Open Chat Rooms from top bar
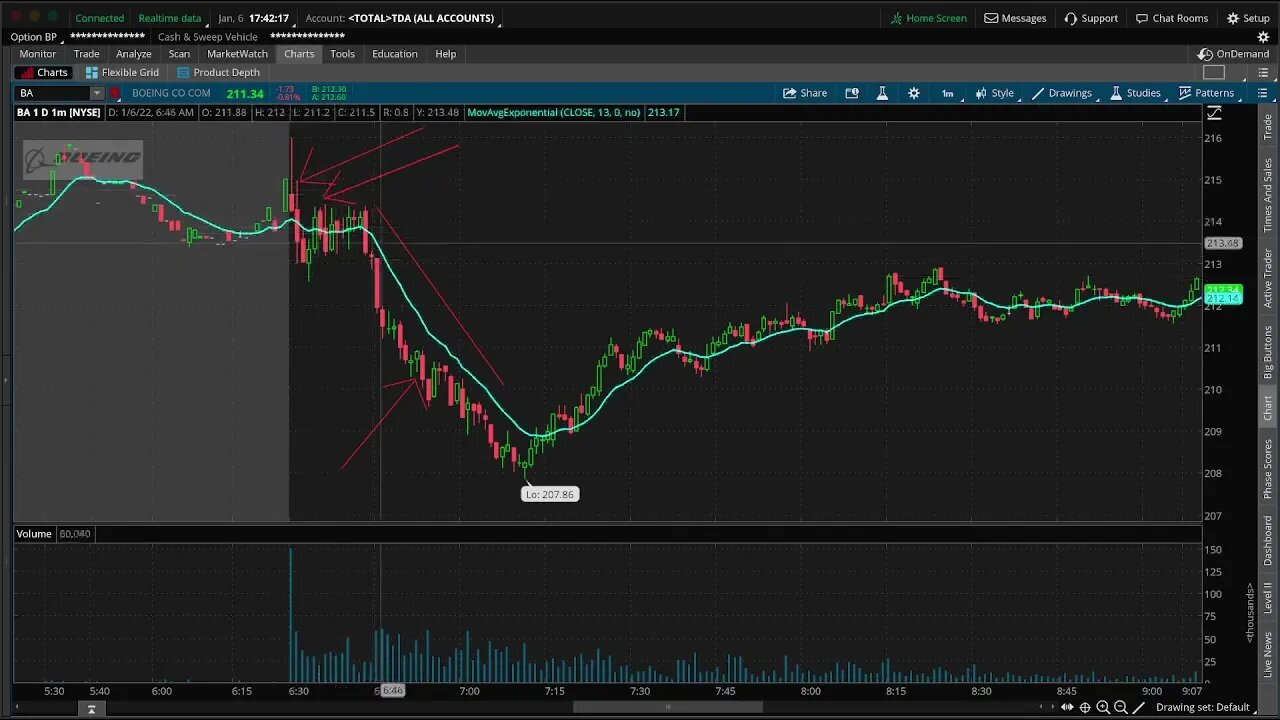This screenshot has width=1280, height=720. point(1171,18)
